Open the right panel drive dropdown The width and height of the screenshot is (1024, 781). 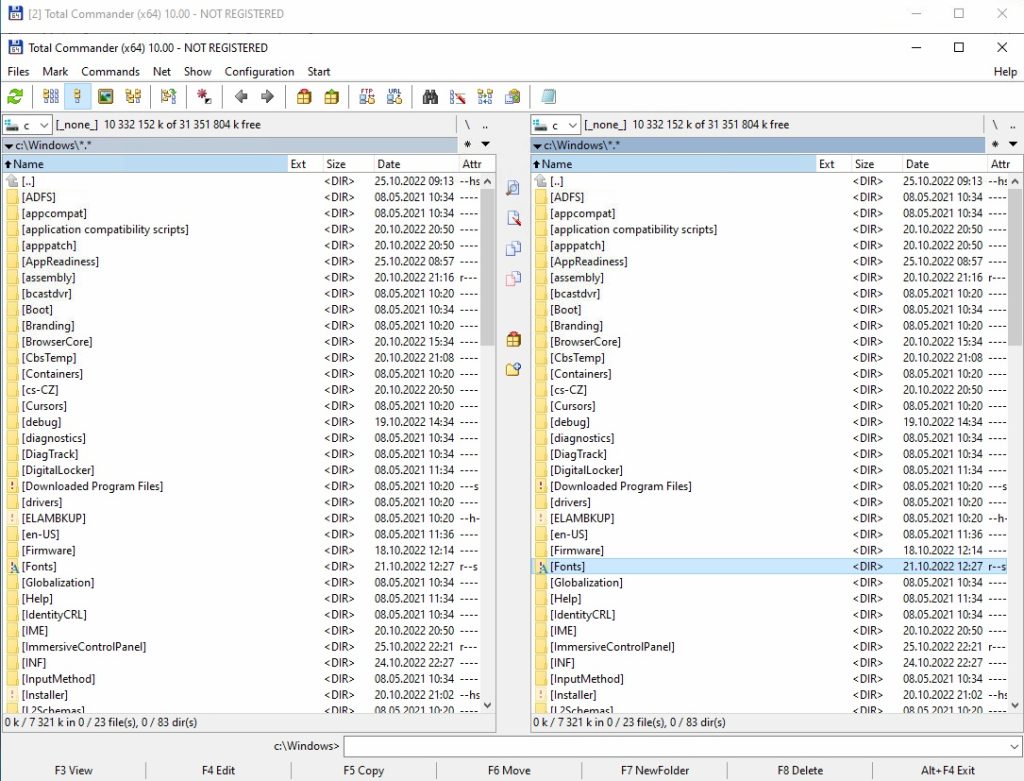point(556,124)
